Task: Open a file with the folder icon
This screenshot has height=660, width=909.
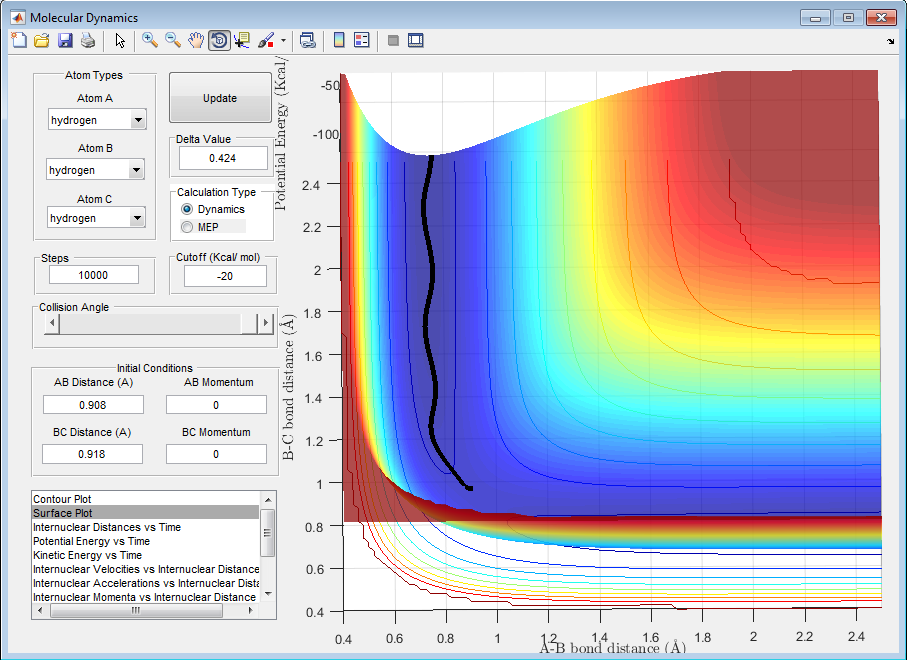Action: point(42,41)
